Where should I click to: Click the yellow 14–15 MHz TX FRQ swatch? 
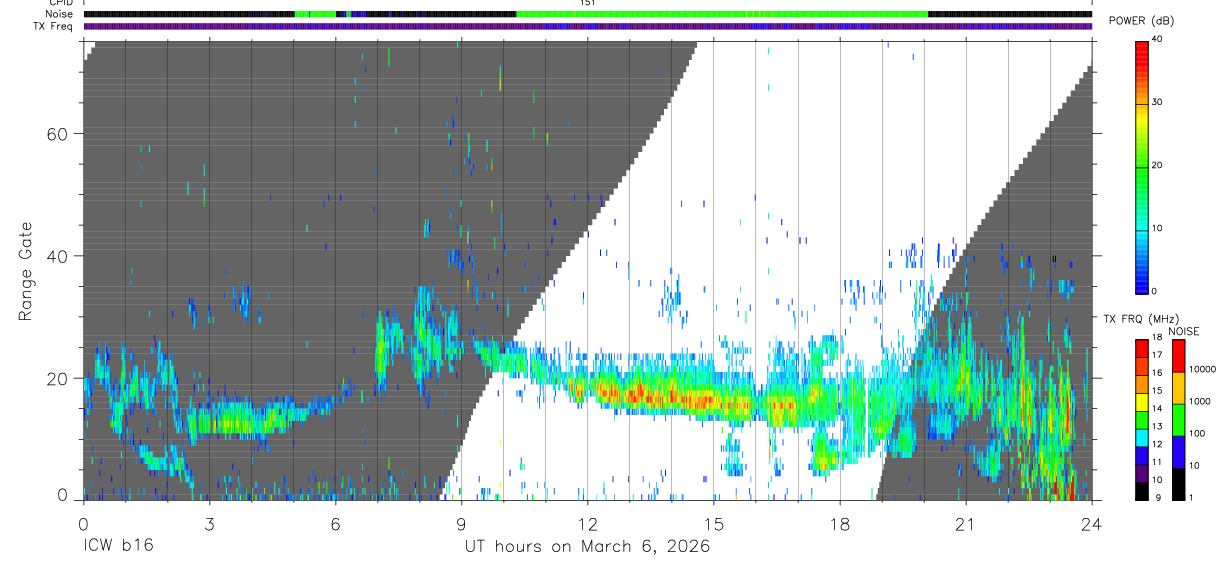pos(1142,400)
